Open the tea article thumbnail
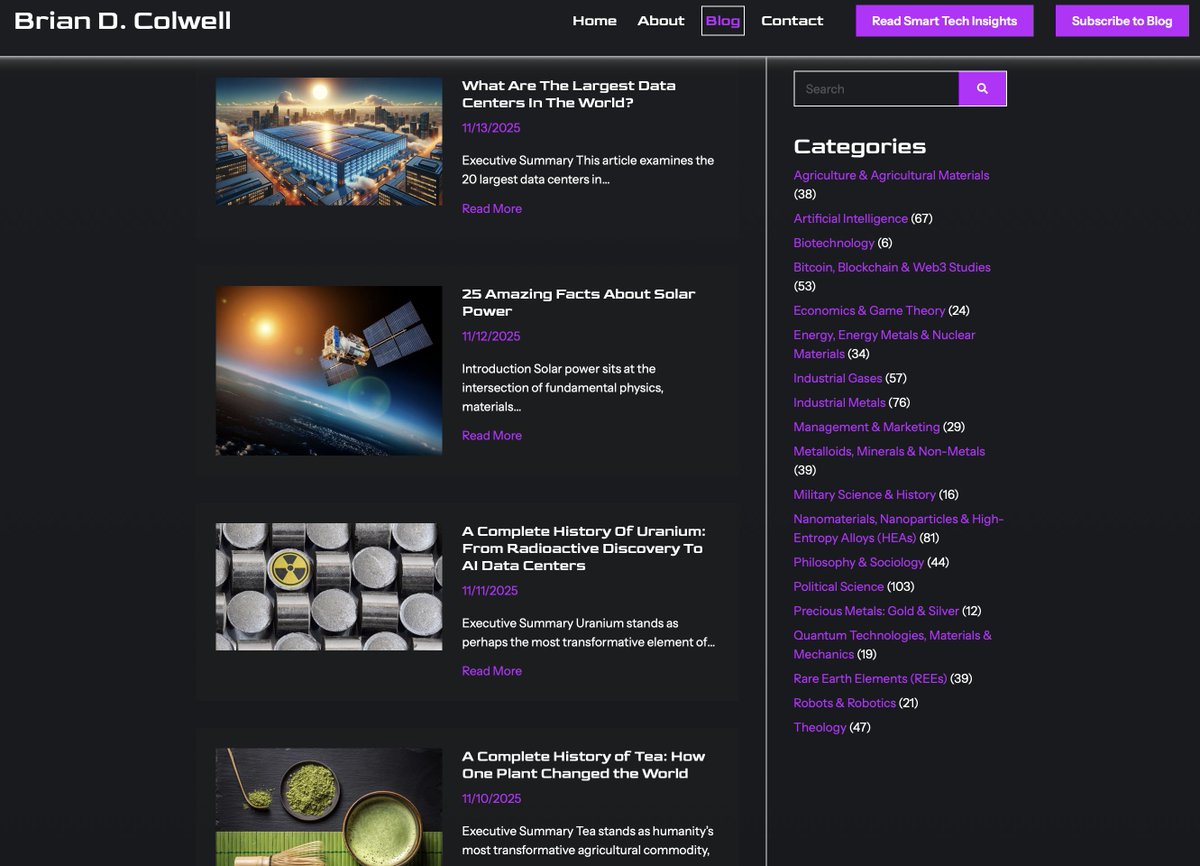This screenshot has height=866, width=1200. click(329, 807)
